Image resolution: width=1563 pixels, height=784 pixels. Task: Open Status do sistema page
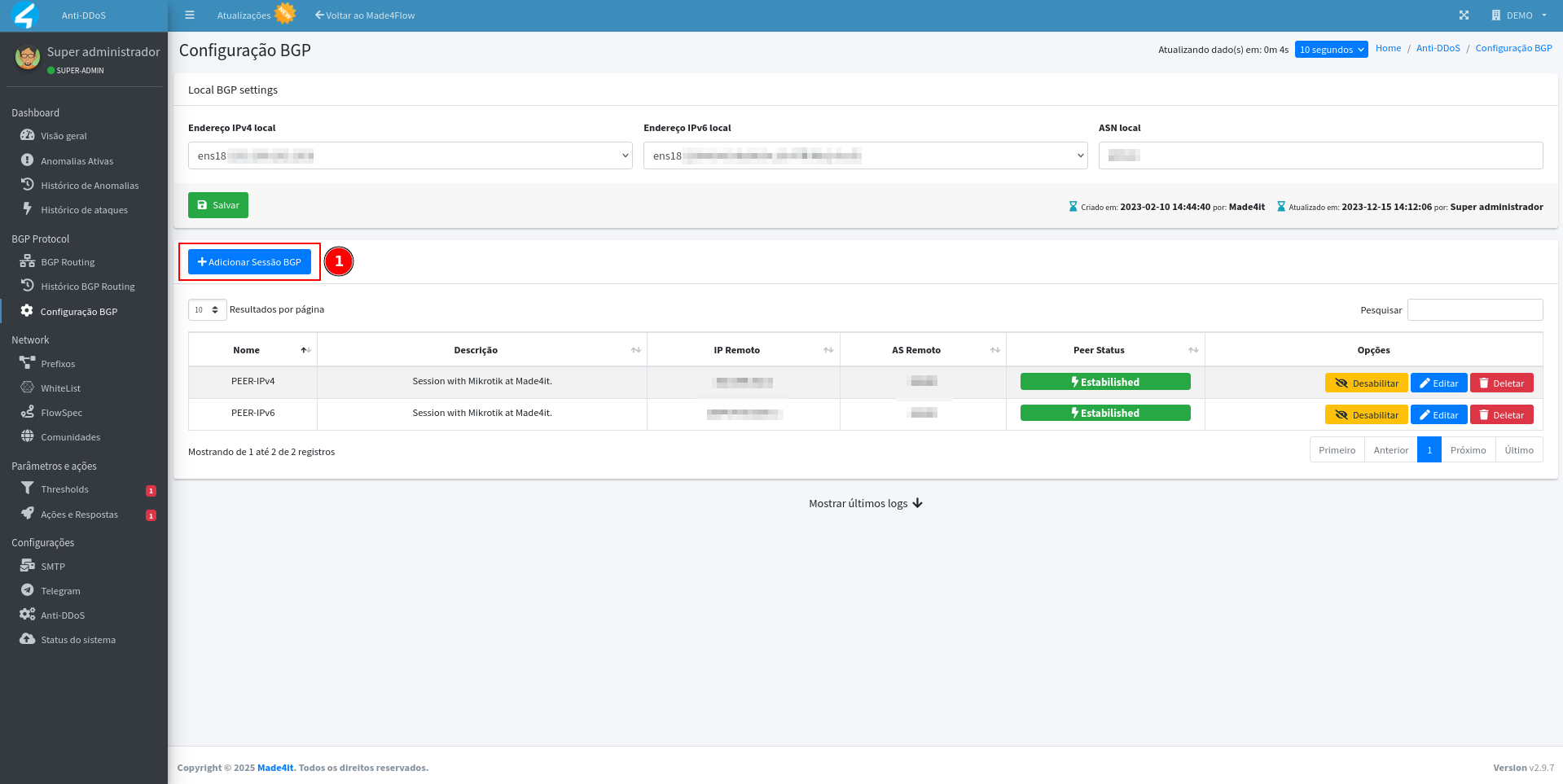tap(78, 640)
